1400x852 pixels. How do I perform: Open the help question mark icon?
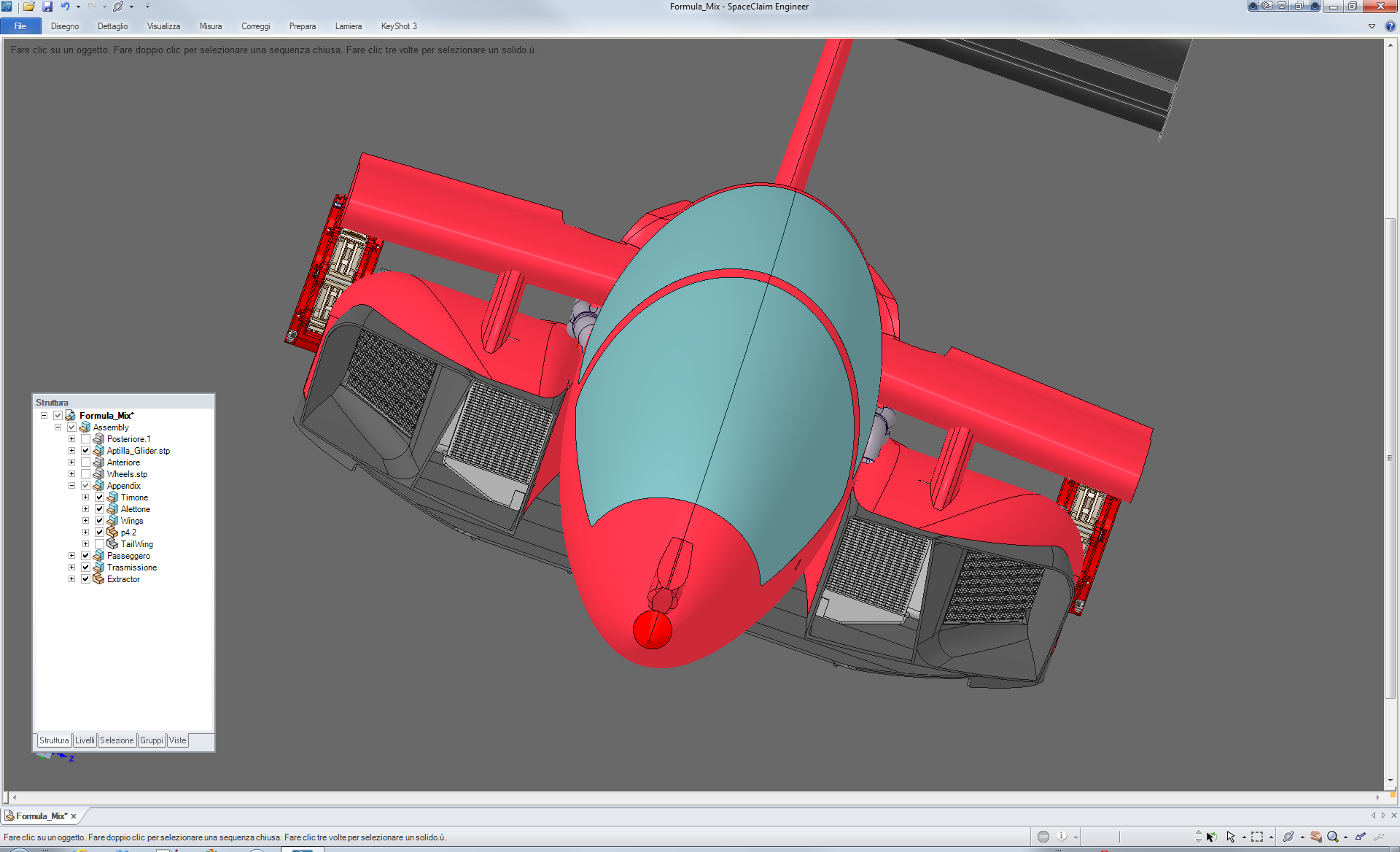pyautogui.click(x=1390, y=26)
